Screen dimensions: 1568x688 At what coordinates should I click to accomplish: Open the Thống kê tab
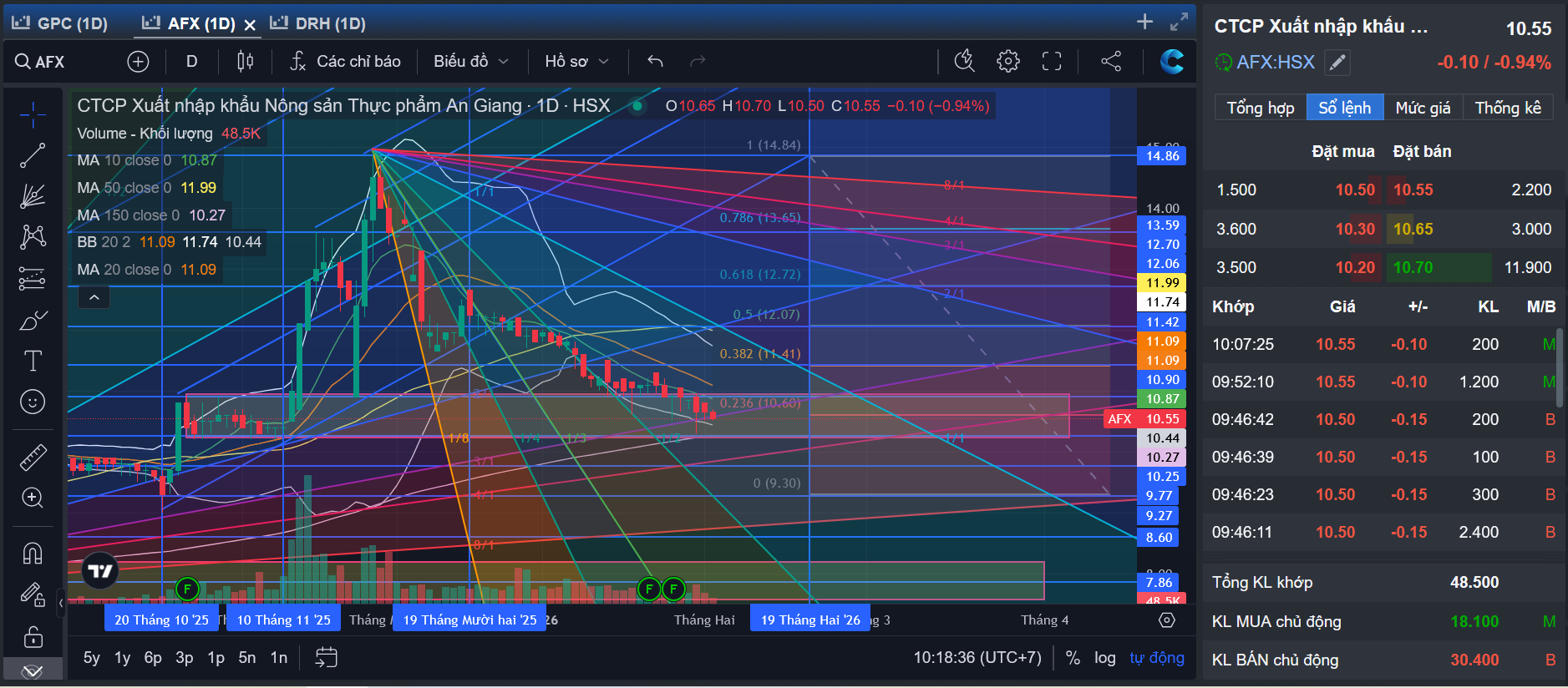pos(1508,108)
